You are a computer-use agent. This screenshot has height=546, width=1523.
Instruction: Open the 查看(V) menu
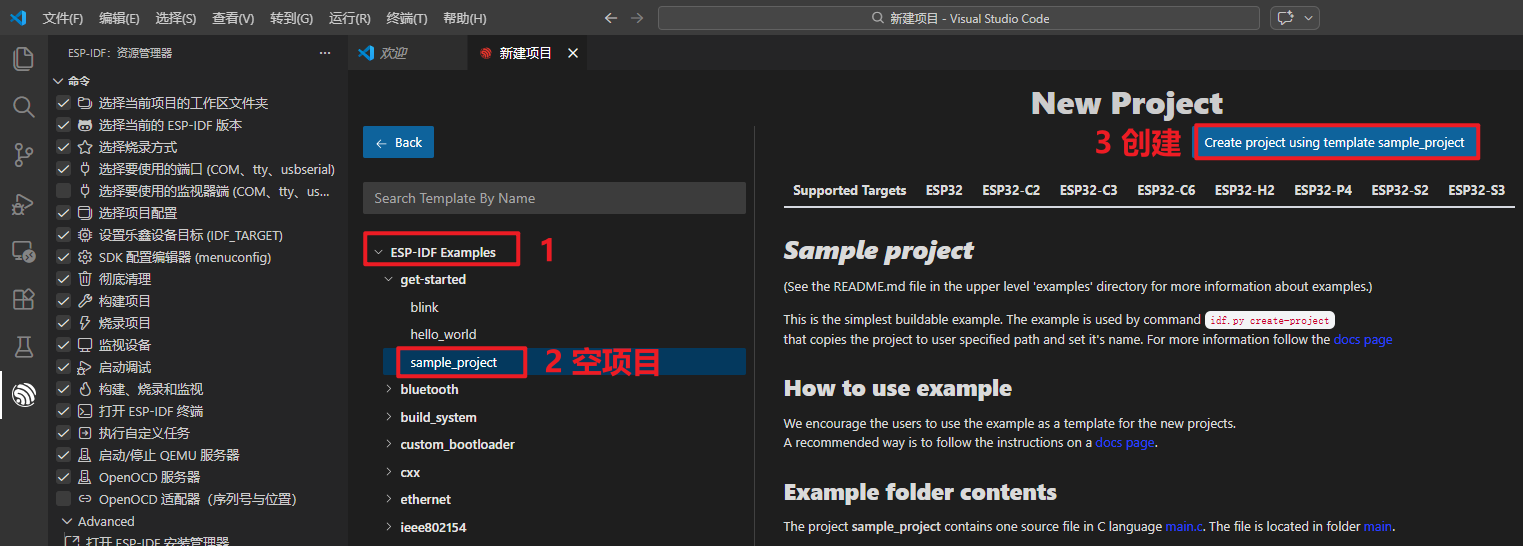233,18
